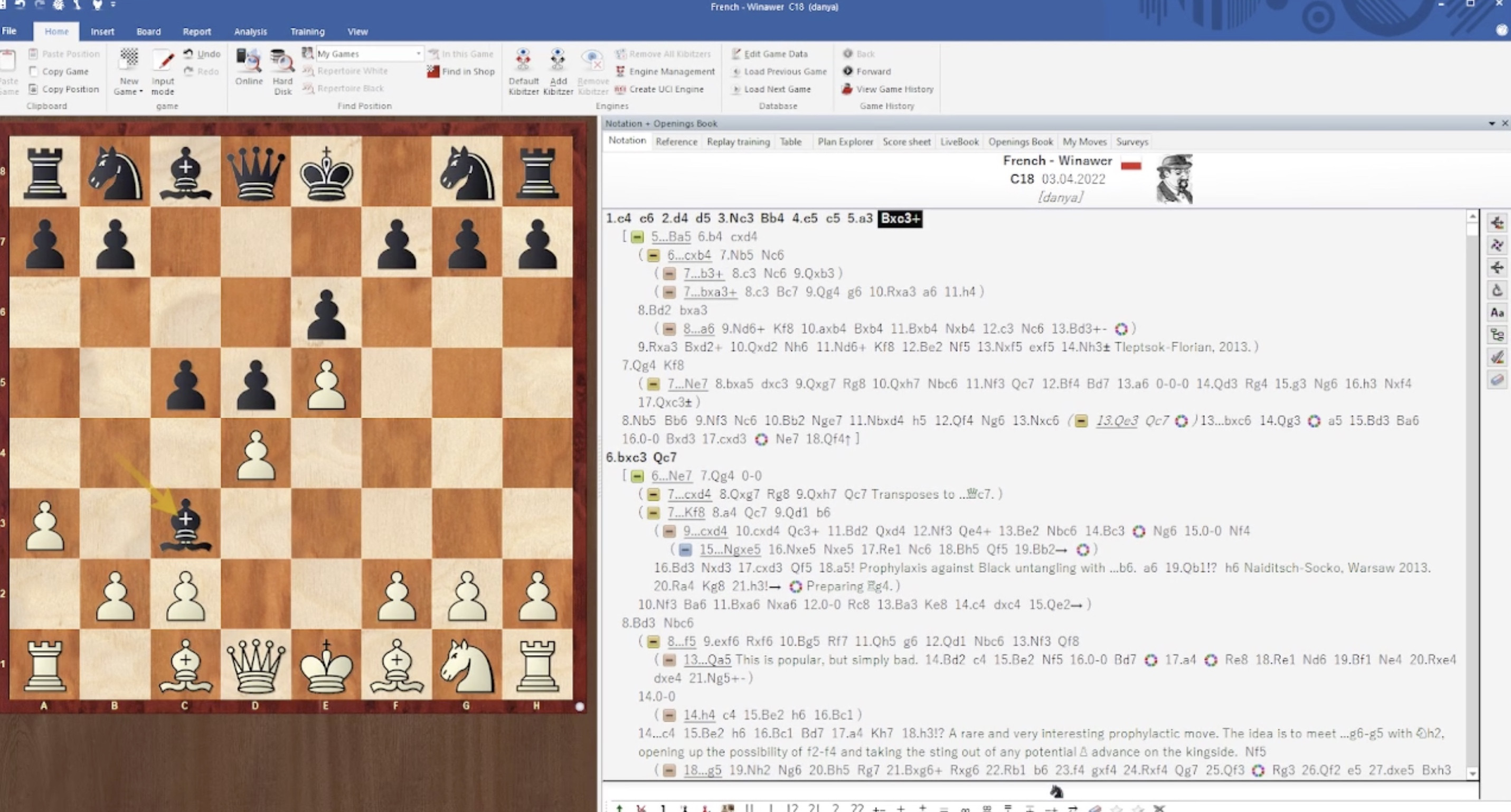Click the Default Kibitzer engine icon
1511x812 pixels.
(x=523, y=60)
